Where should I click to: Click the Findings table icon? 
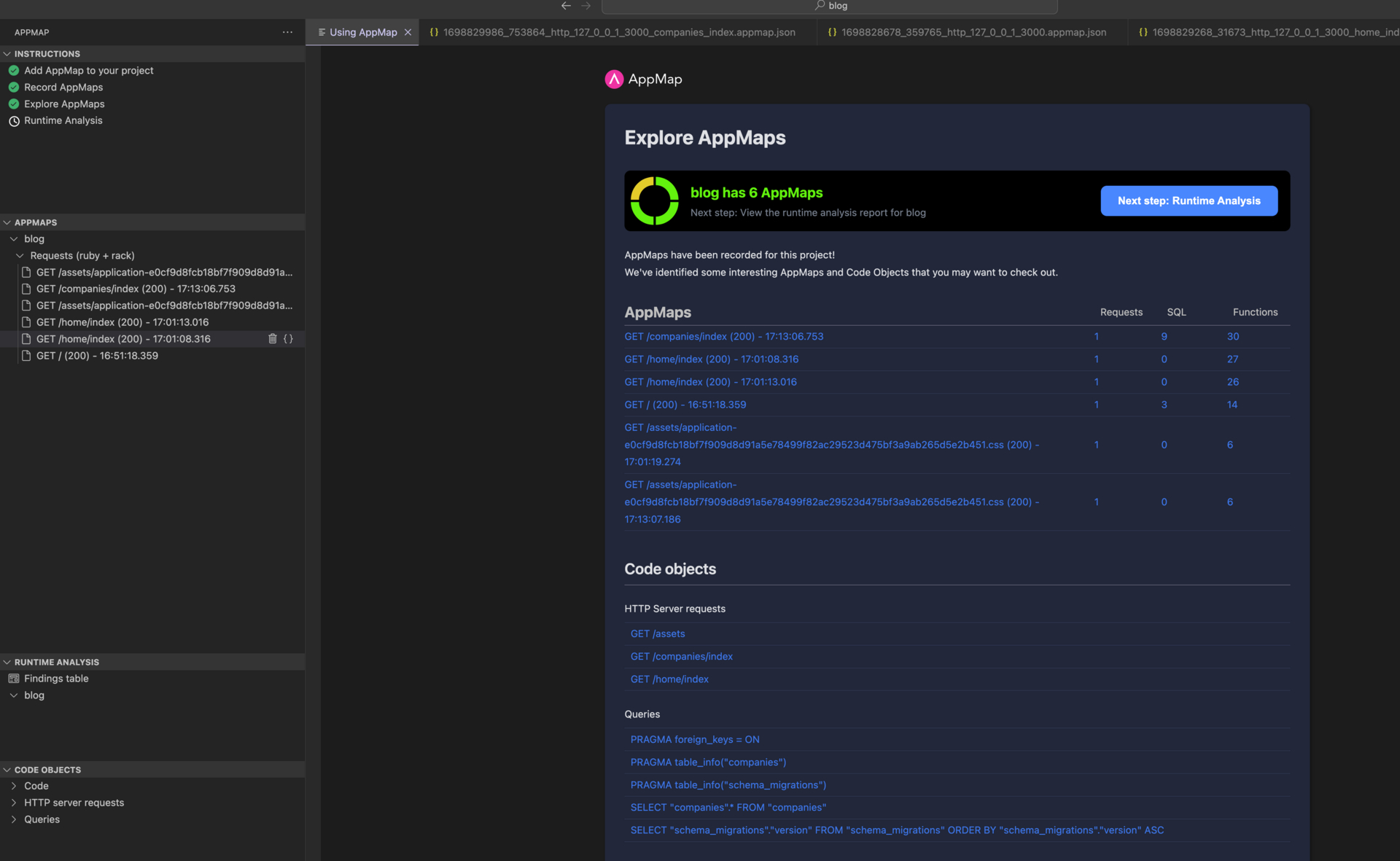[x=14, y=679]
